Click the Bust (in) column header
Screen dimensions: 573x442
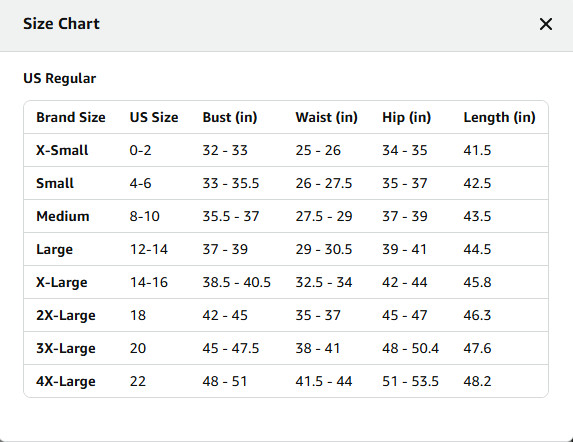point(230,117)
